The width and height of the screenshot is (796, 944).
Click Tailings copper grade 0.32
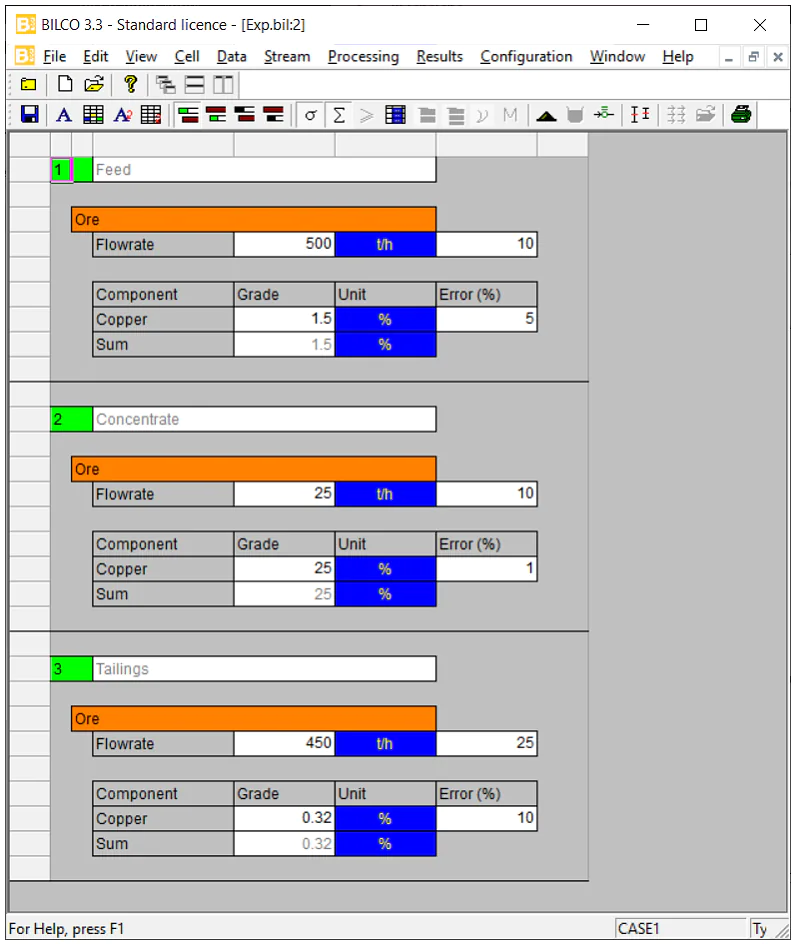[284, 818]
